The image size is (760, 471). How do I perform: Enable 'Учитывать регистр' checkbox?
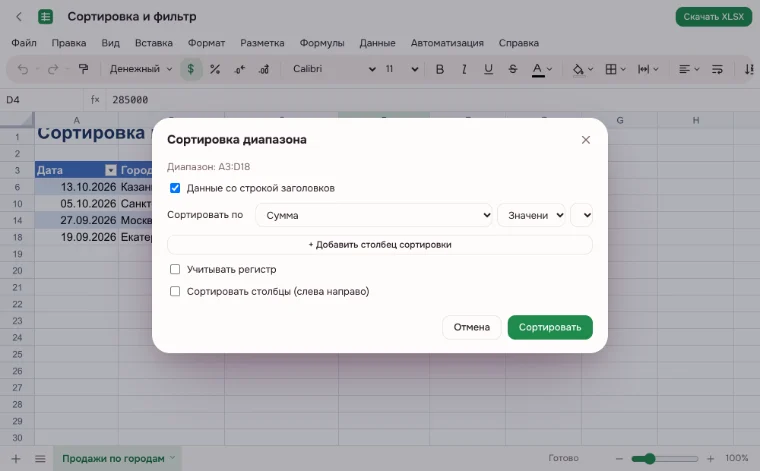175,269
